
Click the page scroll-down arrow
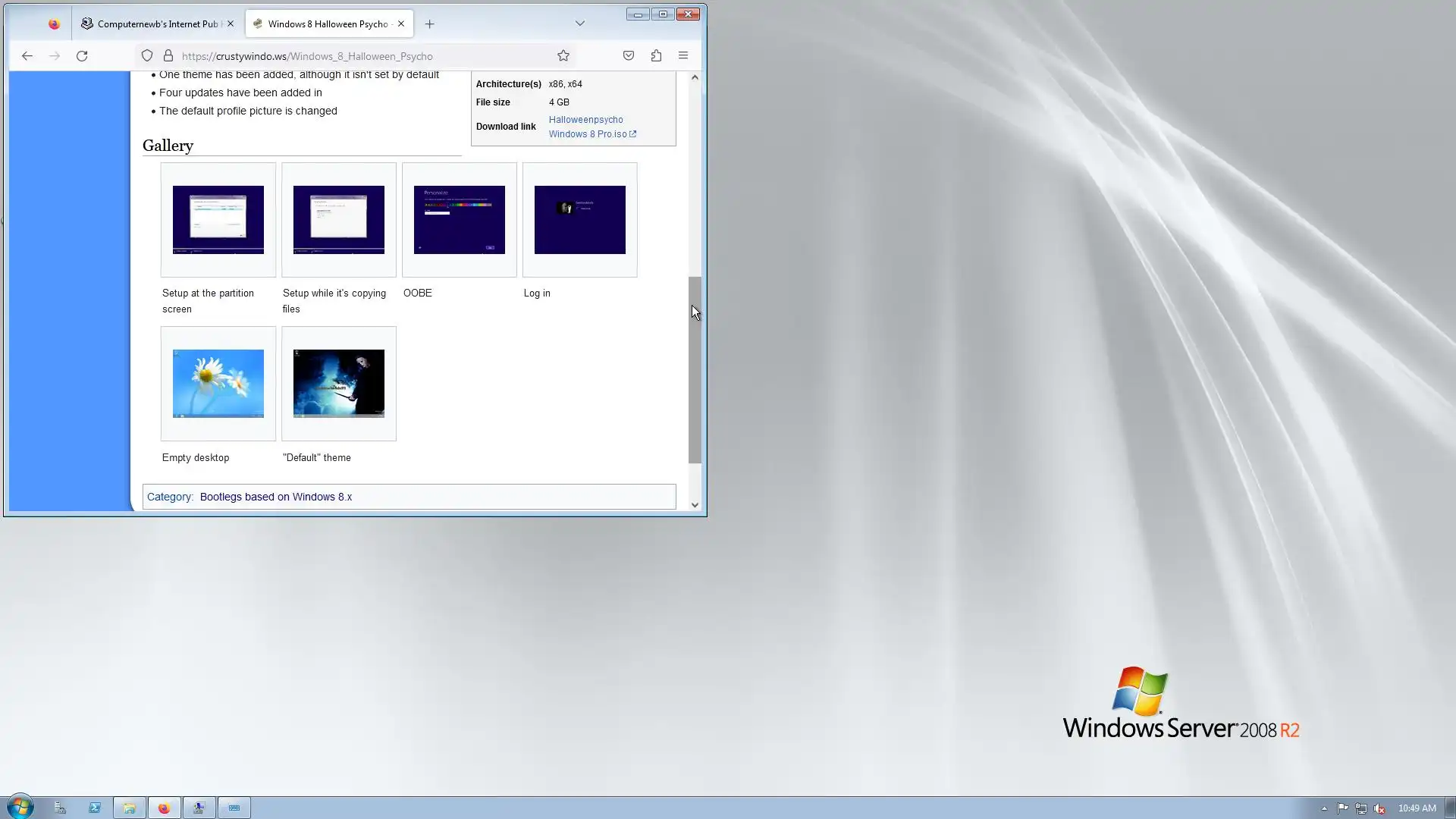pos(695,505)
